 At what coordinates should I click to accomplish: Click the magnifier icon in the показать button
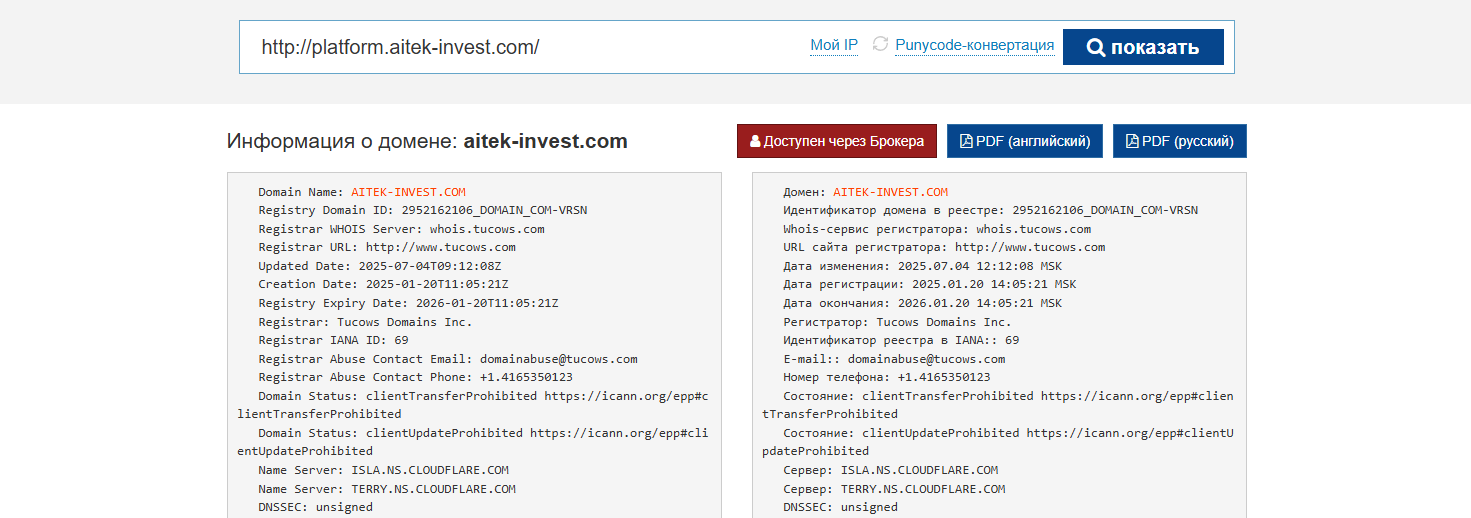point(1095,47)
